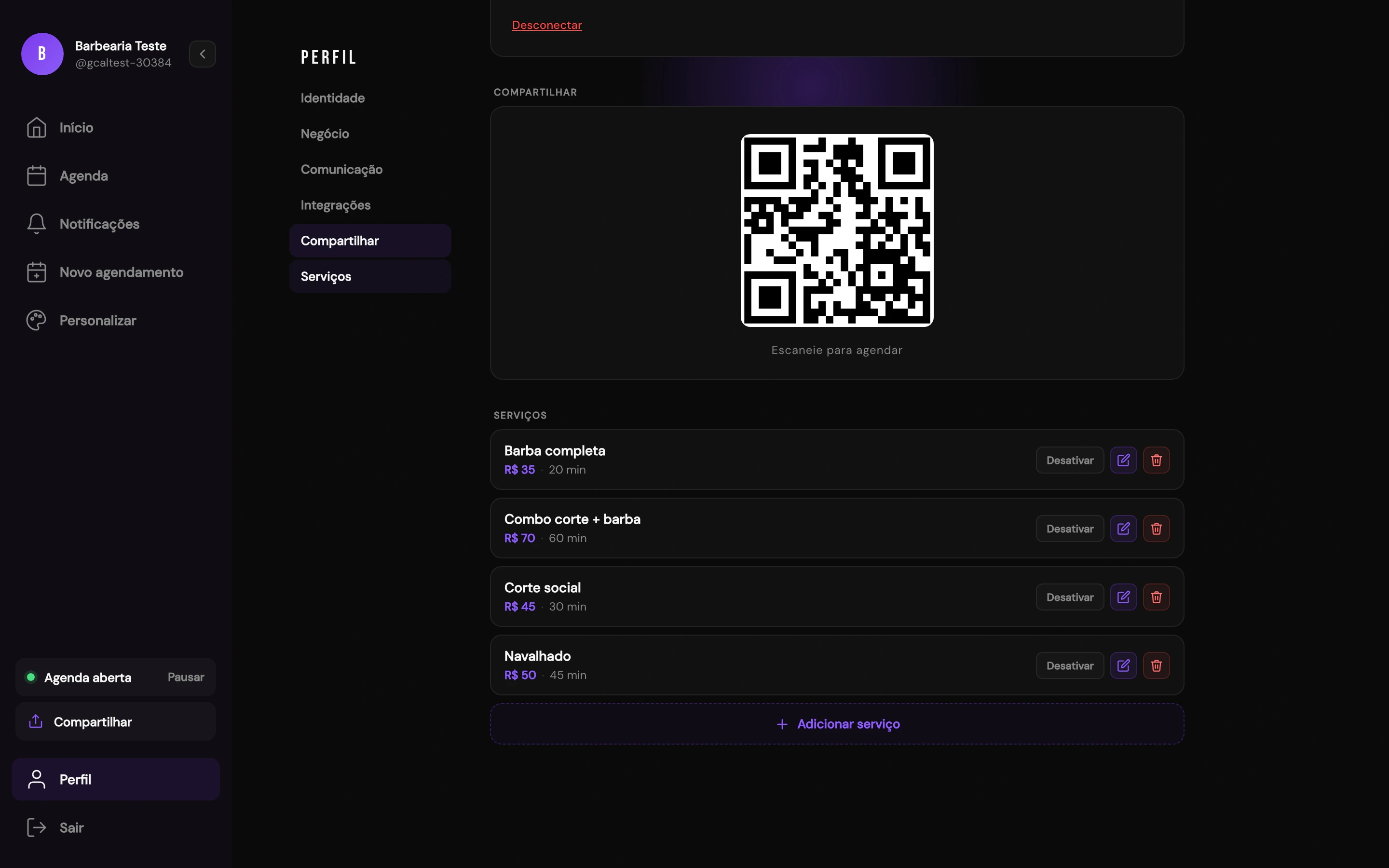Deactivate the Navalhado service
Image resolution: width=1389 pixels, height=868 pixels.
(x=1070, y=665)
